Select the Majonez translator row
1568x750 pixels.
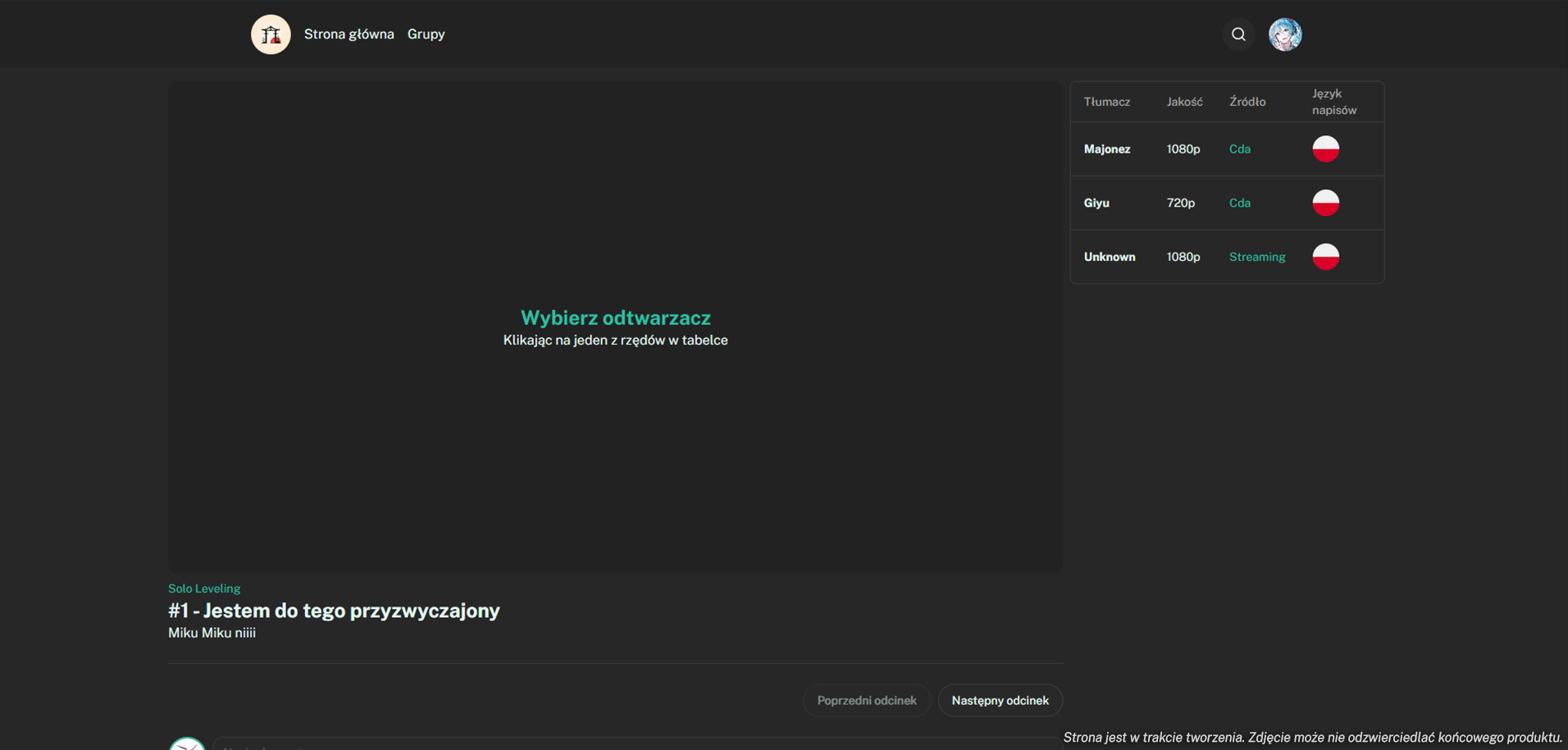coord(1106,149)
